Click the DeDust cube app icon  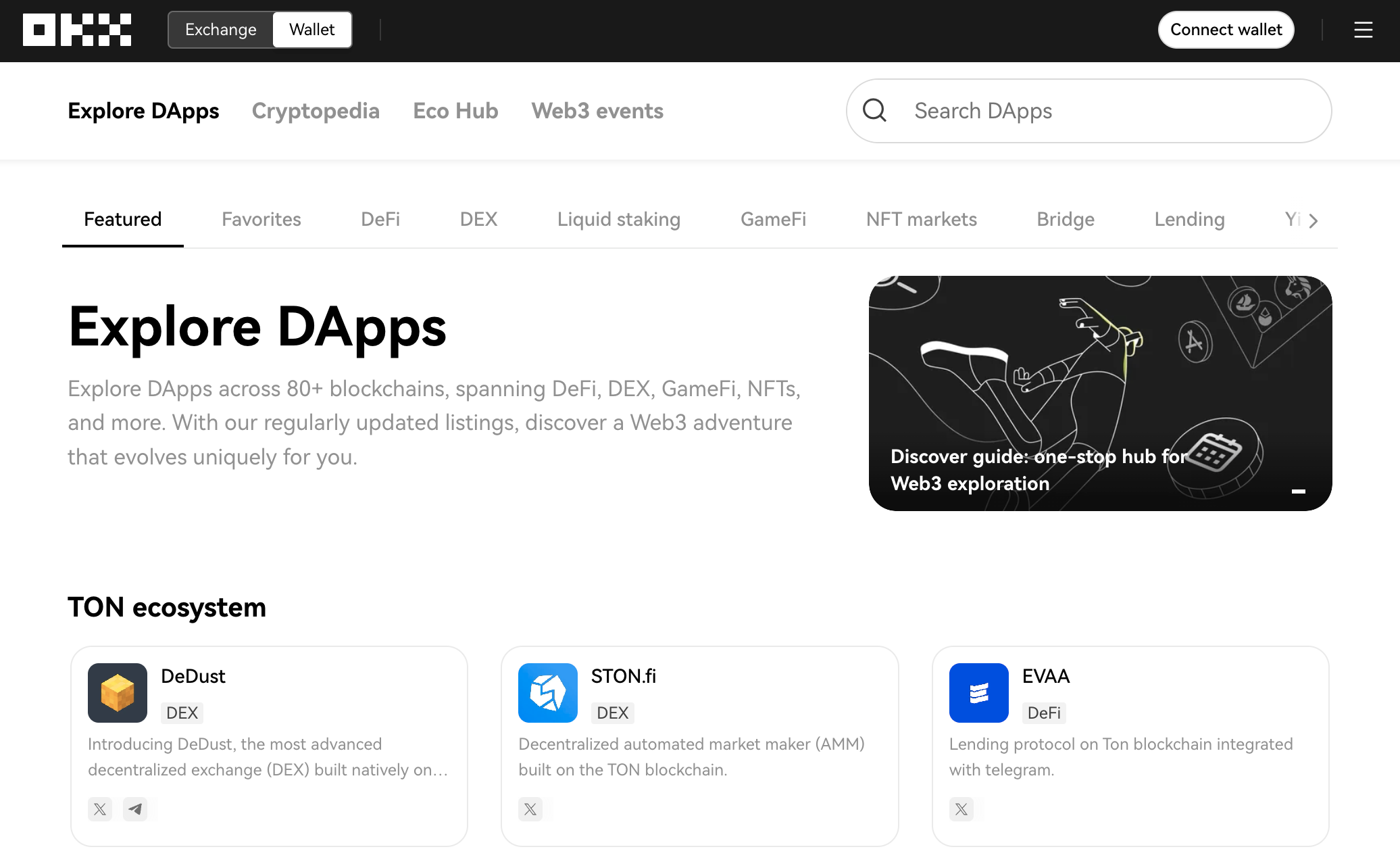118,692
